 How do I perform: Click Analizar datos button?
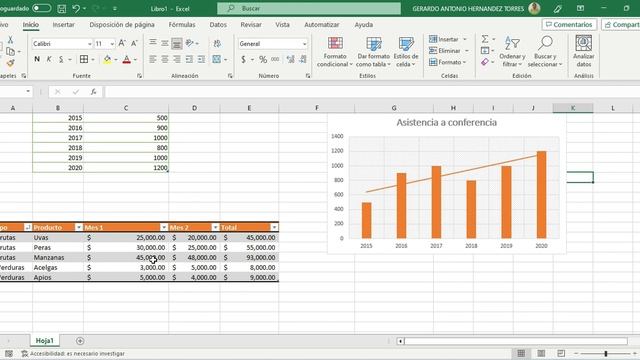click(584, 52)
